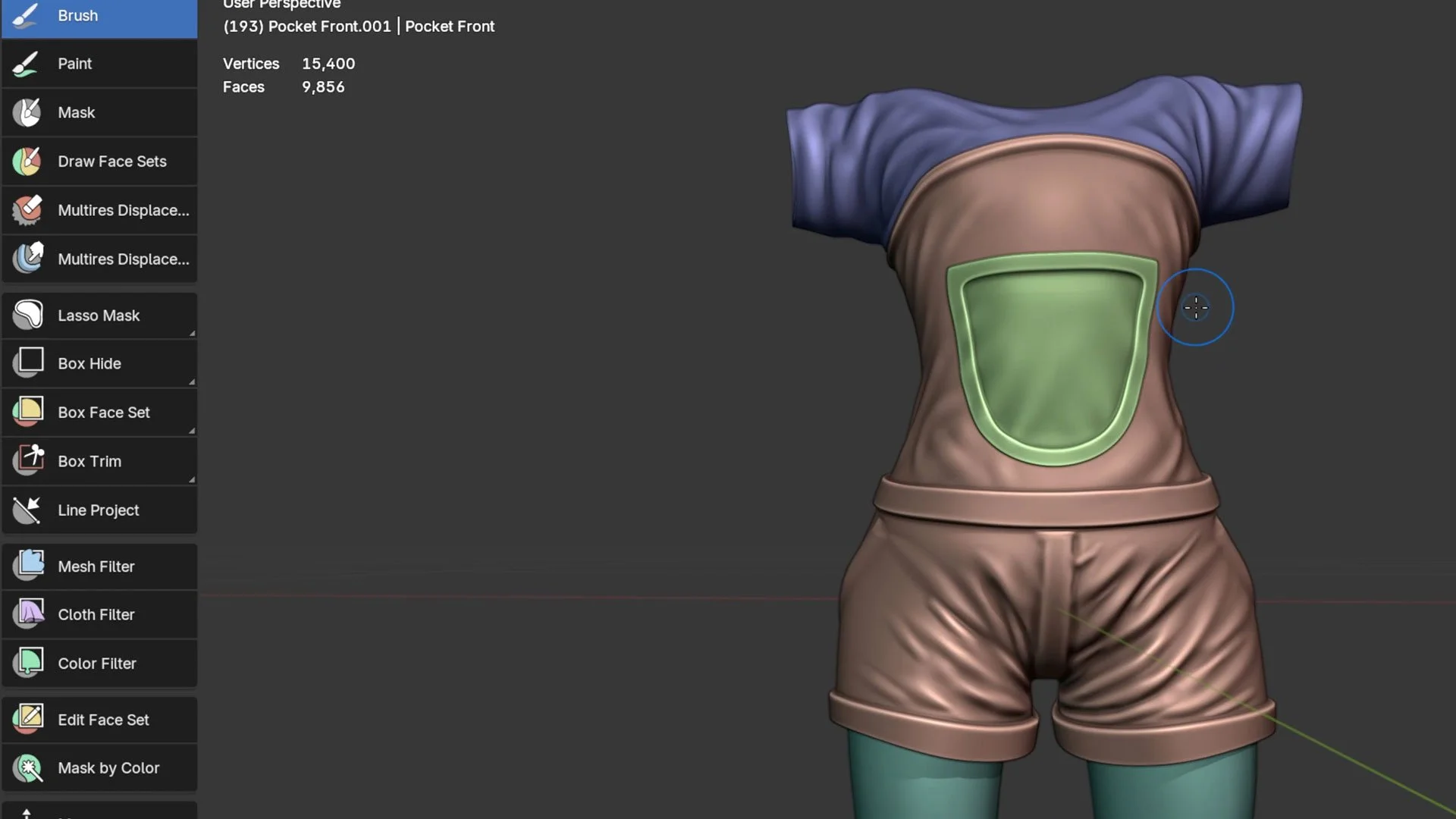
Task: Activate the Edit Face Set tool
Action: [99, 720]
